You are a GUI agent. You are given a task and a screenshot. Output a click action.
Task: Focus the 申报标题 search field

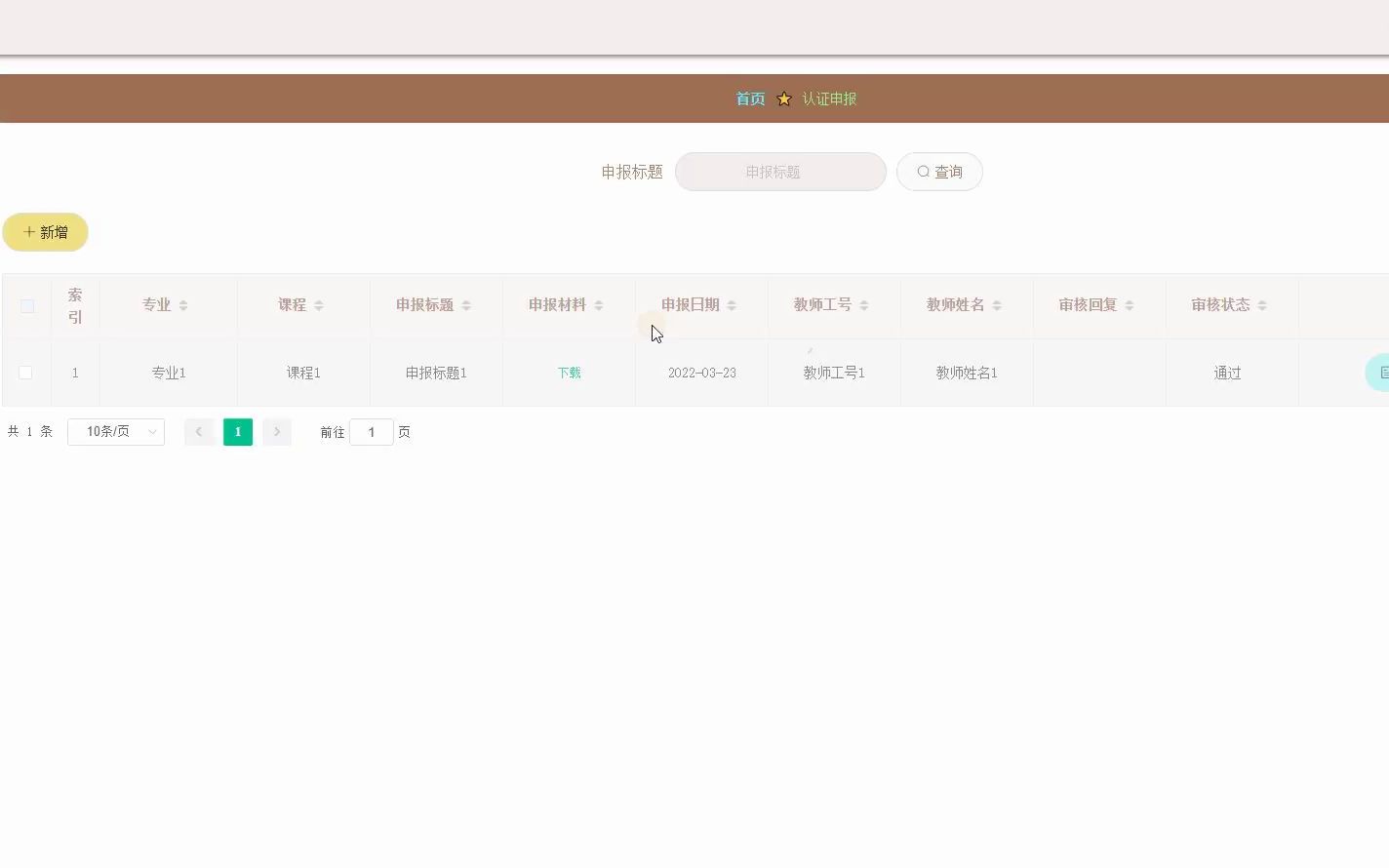tap(780, 172)
